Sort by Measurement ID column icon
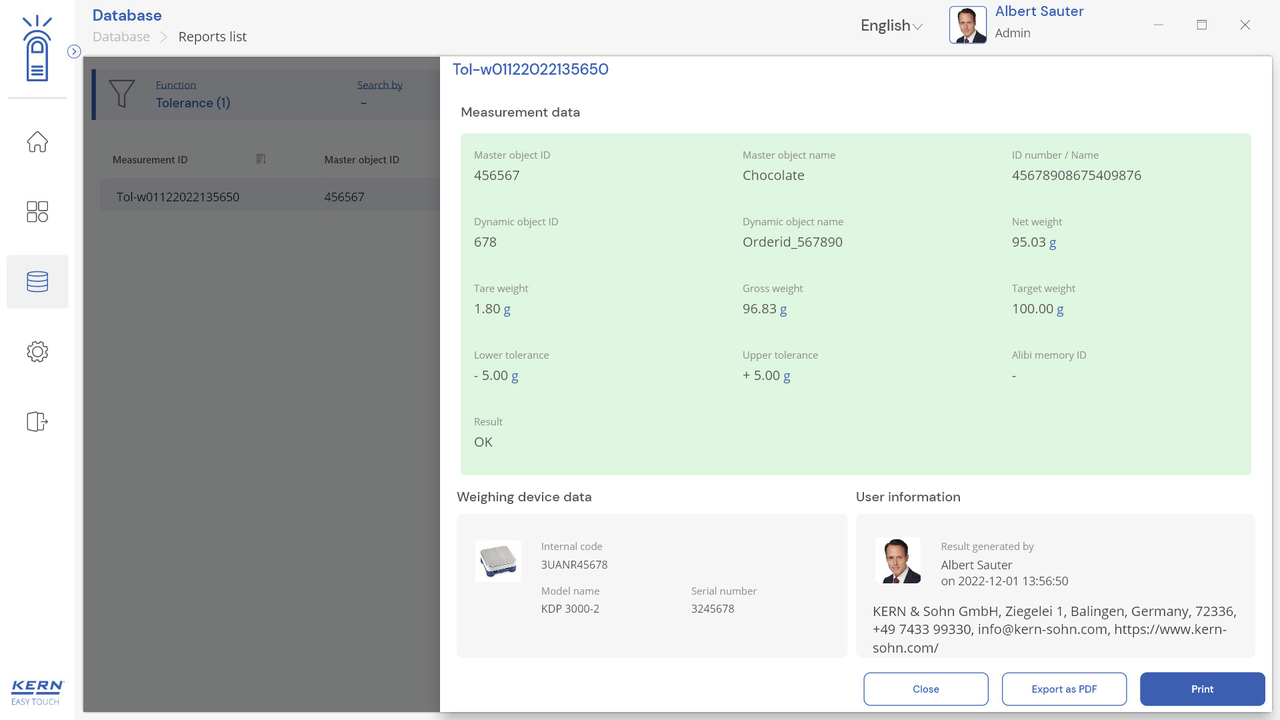1280x720 pixels. [x=261, y=159]
